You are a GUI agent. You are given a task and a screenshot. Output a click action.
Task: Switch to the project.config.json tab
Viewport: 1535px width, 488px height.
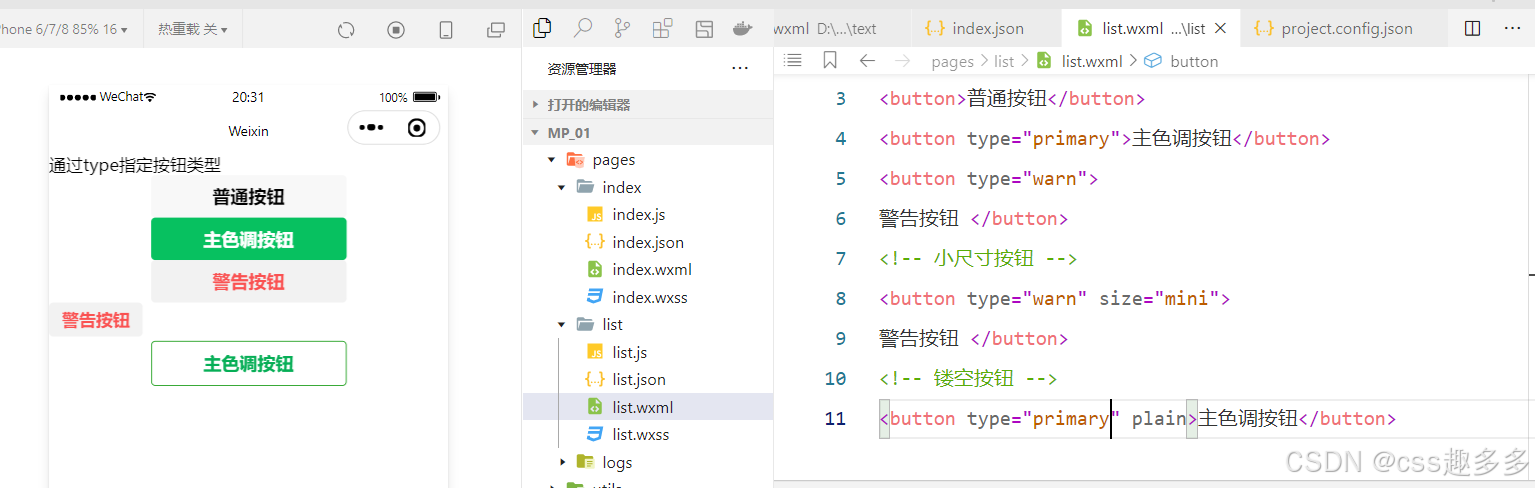[1333, 28]
